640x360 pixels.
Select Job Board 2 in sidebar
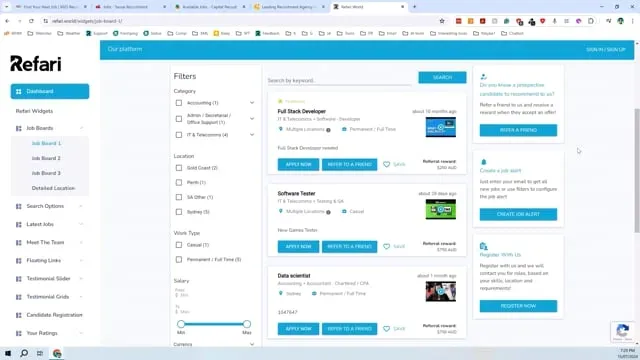pyautogui.click(x=46, y=158)
